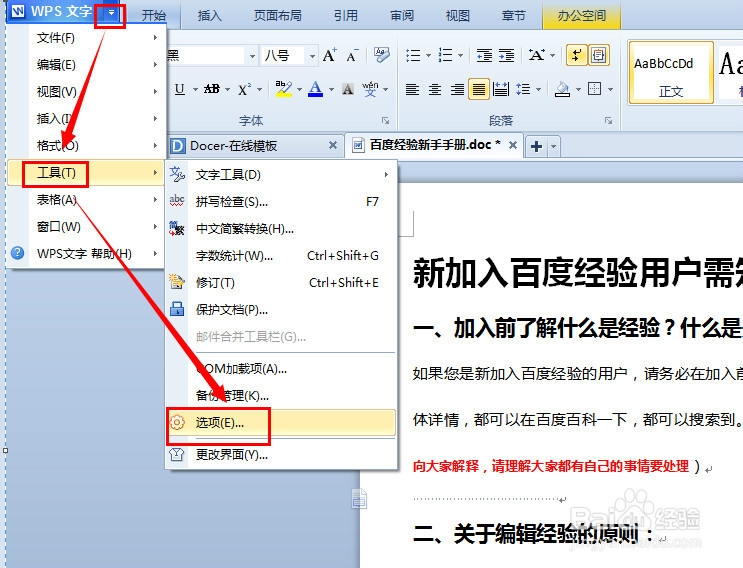Open line spacing options
This screenshot has width=743, height=568.
523,89
